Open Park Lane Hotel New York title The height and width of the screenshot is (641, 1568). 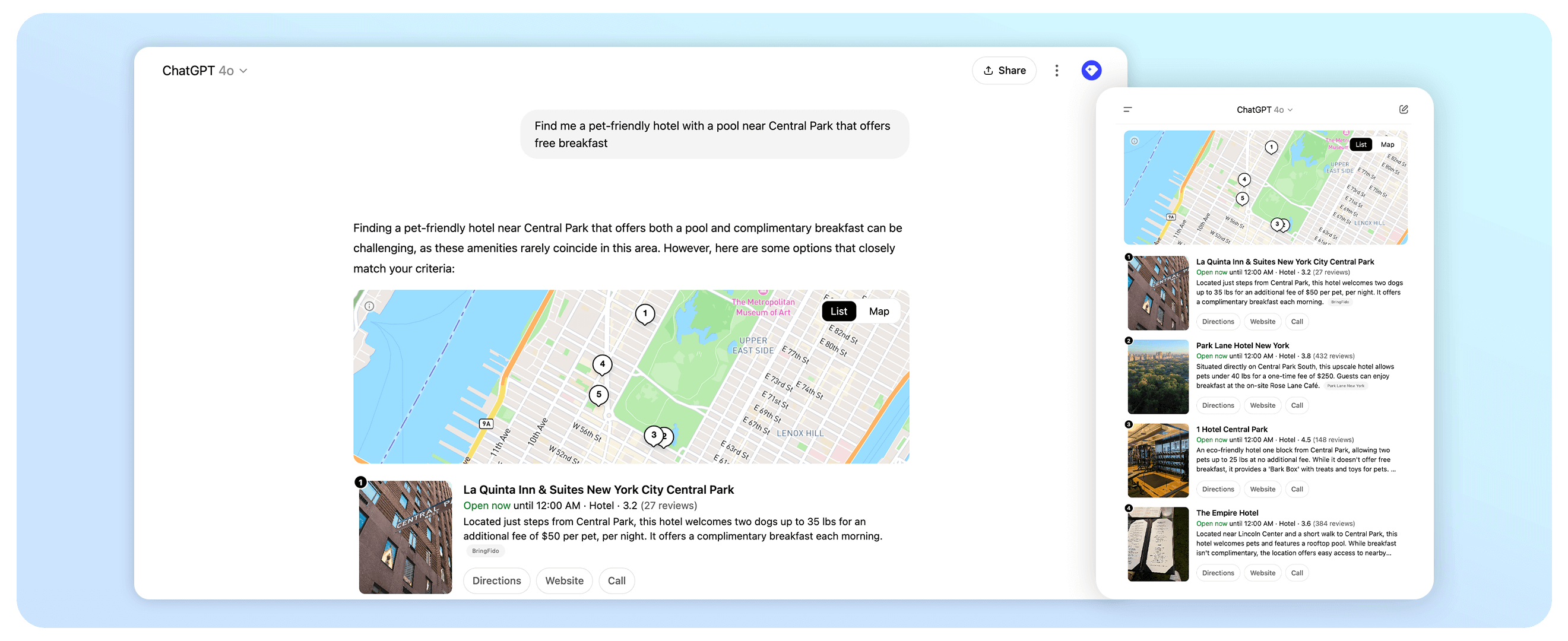tap(1243, 345)
